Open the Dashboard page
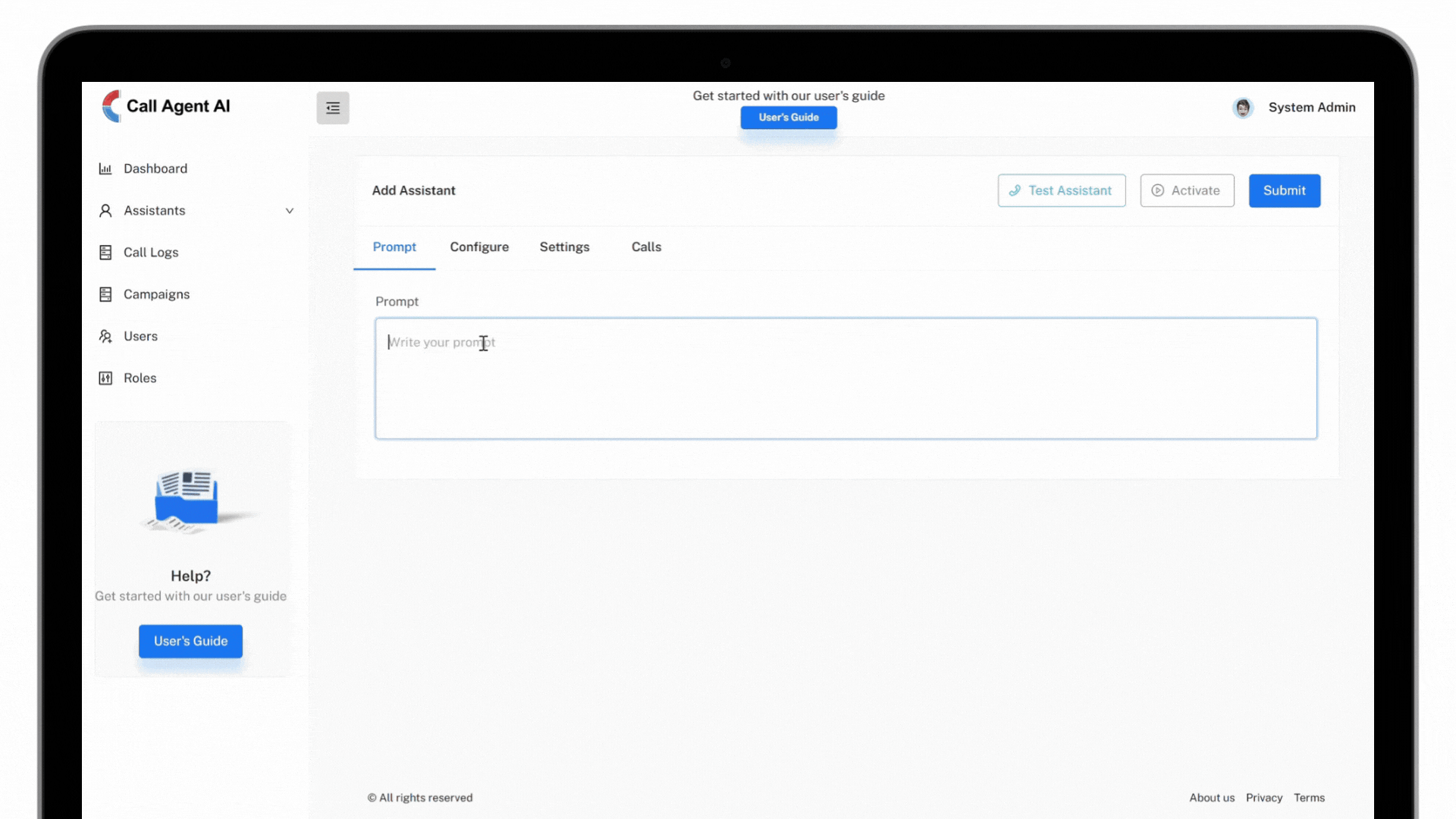This screenshot has width=1456, height=819. pyautogui.click(x=155, y=168)
